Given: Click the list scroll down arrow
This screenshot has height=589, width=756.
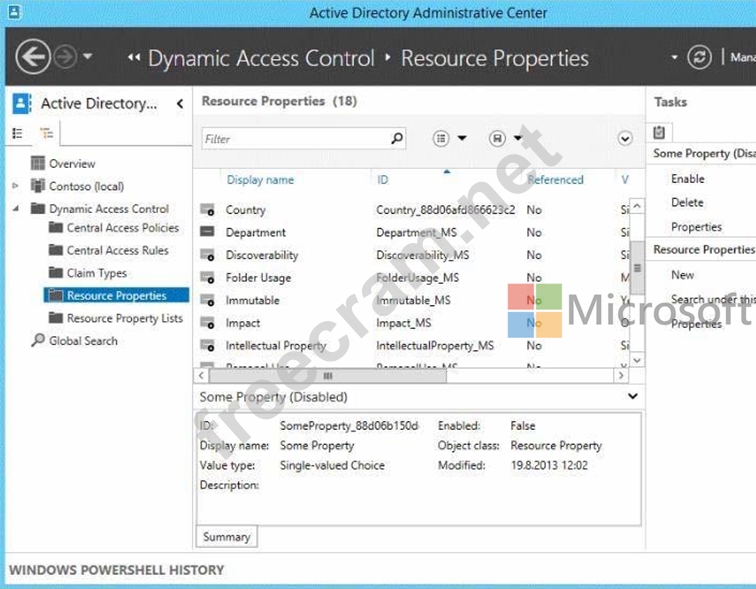Looking at the screenshot, I should pos(637,360).
